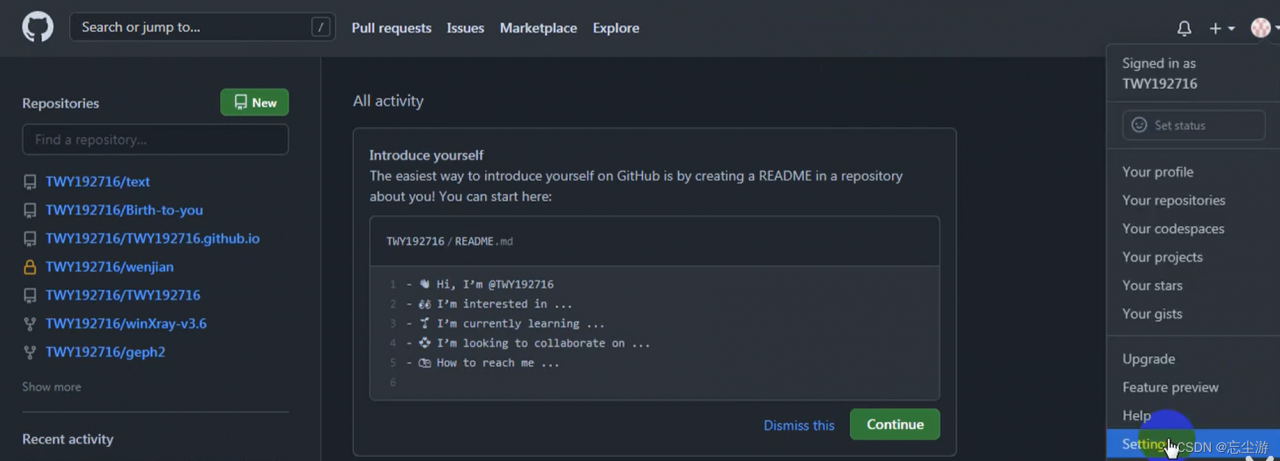Viewport: 1280px width, 461px height.
Task: Go to Pull requests in header
Action: click(391, 28)
